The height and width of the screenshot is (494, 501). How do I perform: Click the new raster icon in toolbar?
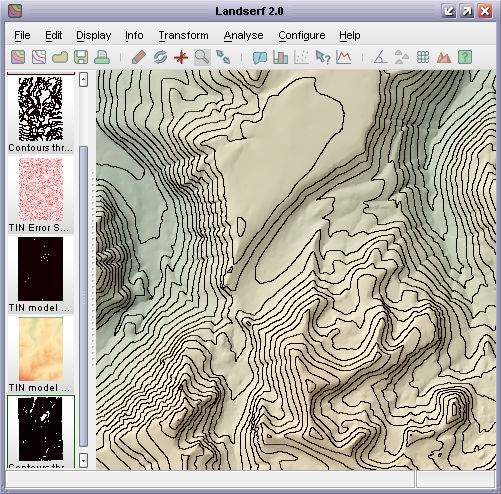click(18, 57)
